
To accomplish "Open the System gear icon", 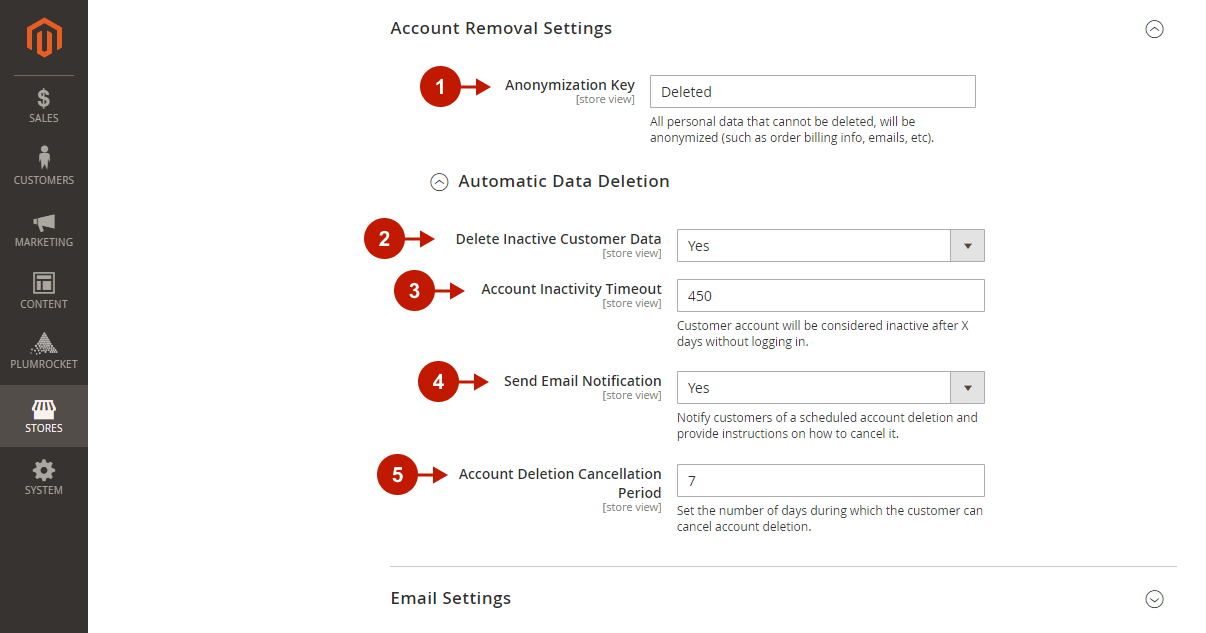I will [44, 470].
